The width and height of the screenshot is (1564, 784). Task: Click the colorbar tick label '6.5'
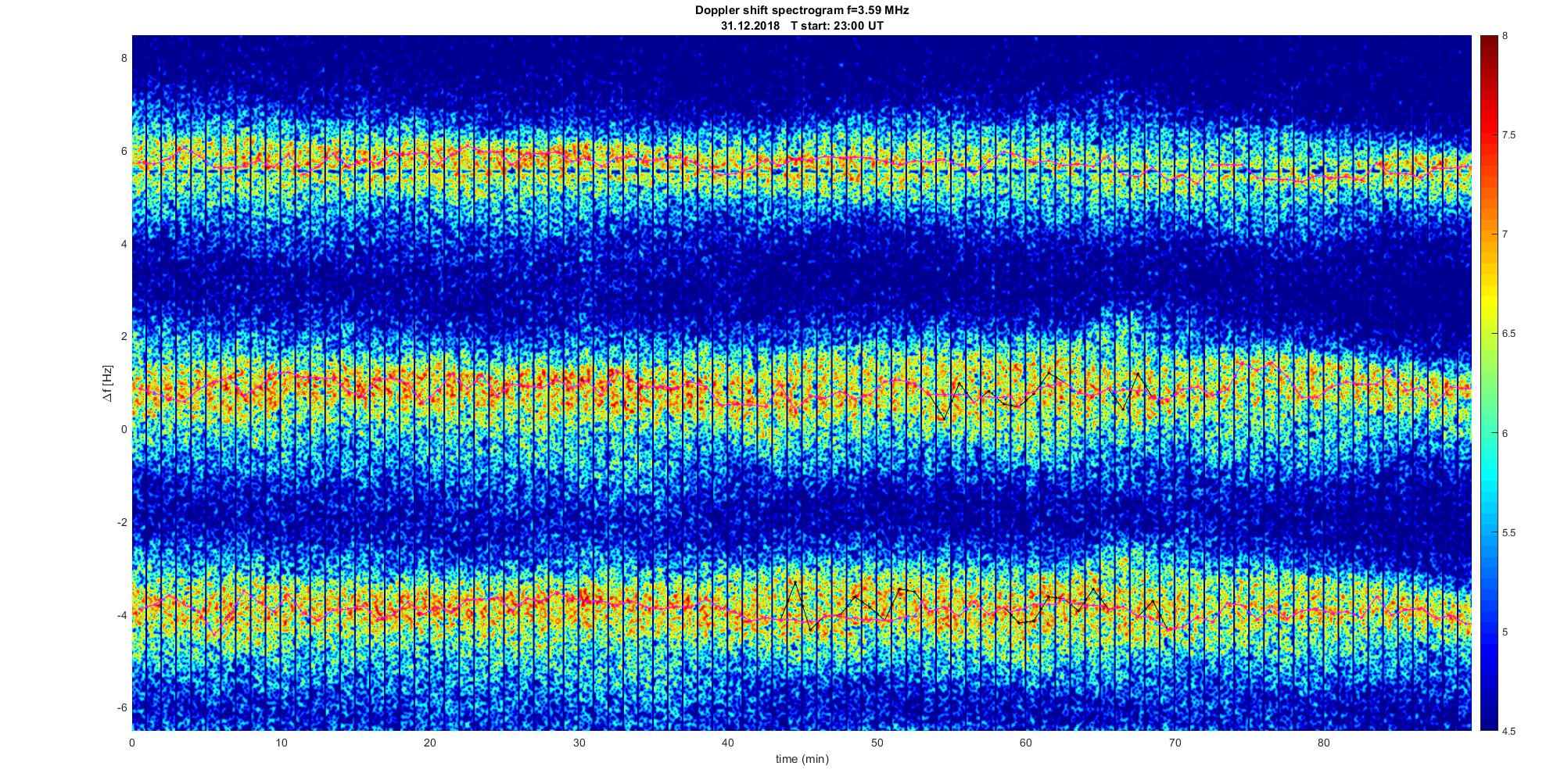click(1509, 334)
